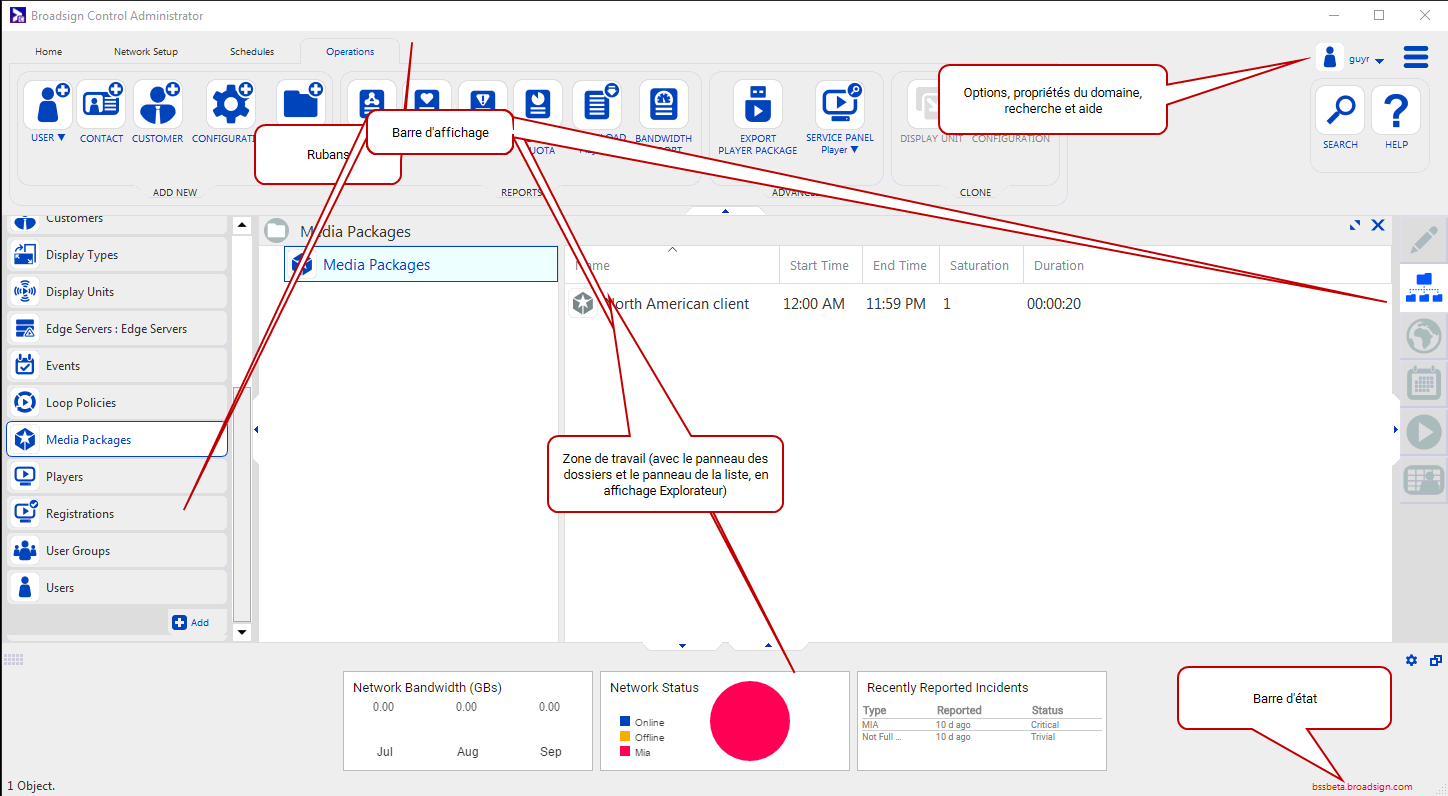Click the bssbeta.broadsign.com status text

1362,787
